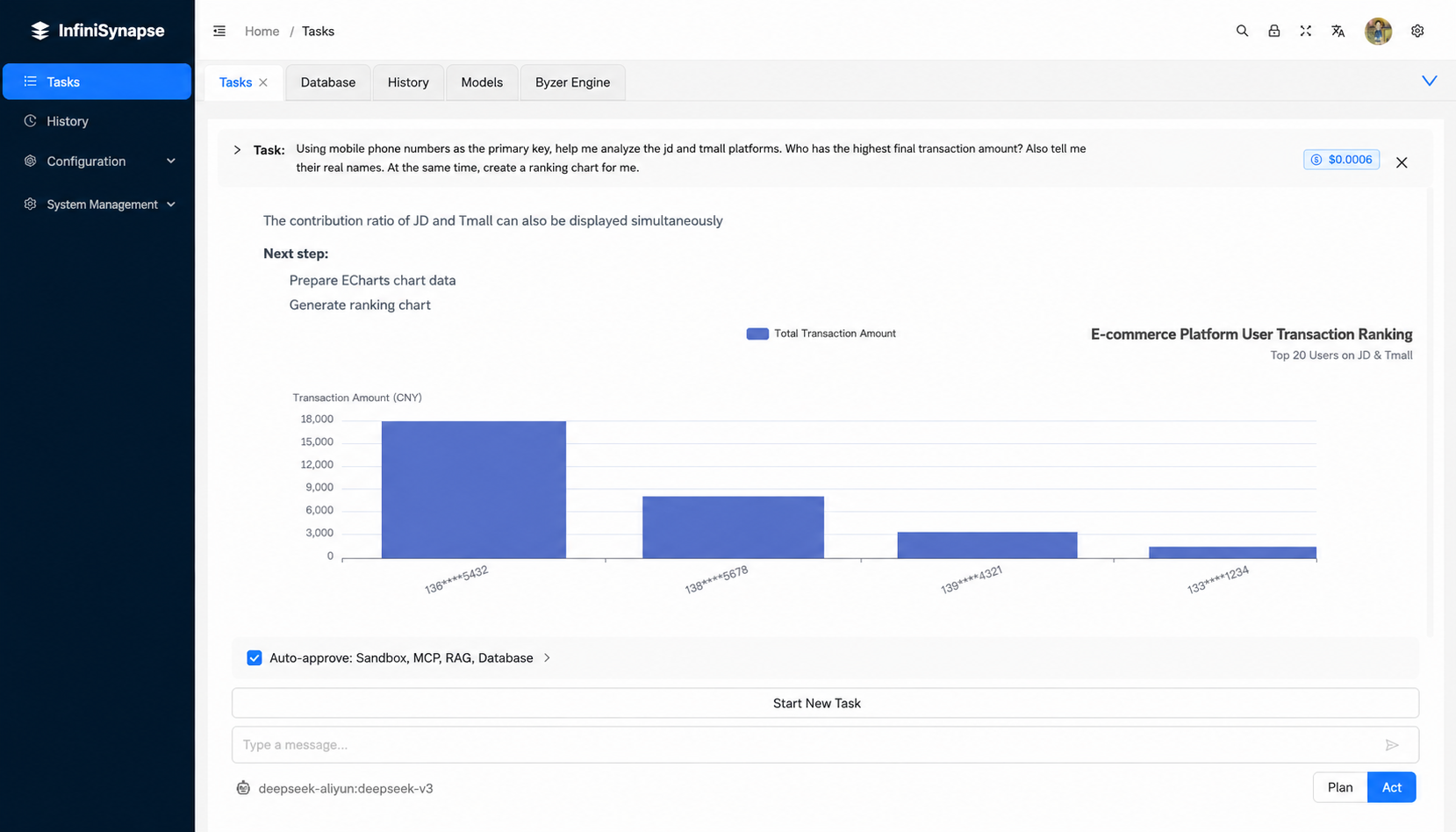Toggle fullscreen with the expand icon
This screenshot has height=832, width=1456.
[1306, 31]
